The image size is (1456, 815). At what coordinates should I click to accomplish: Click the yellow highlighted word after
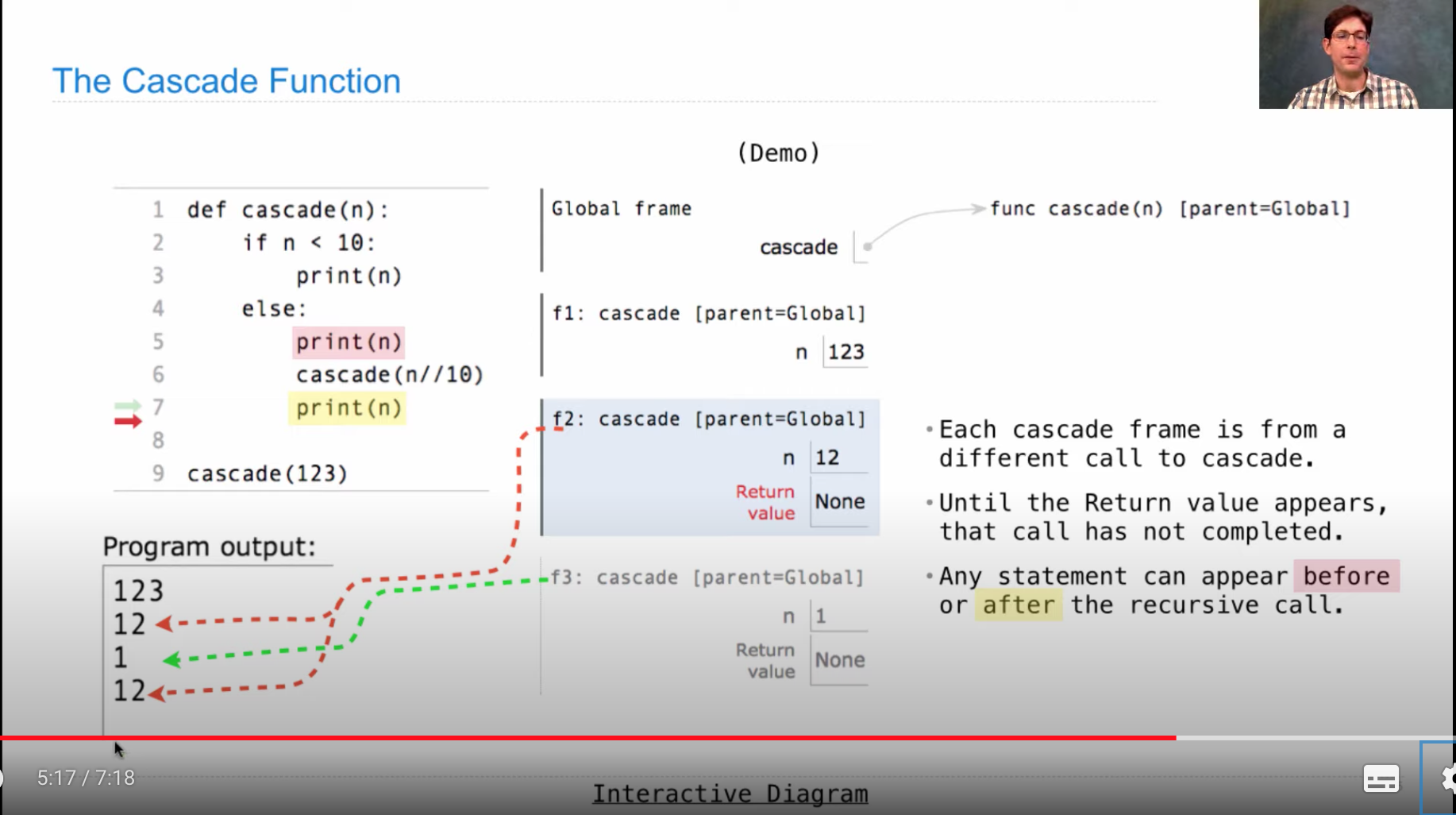click(1019, 605)
